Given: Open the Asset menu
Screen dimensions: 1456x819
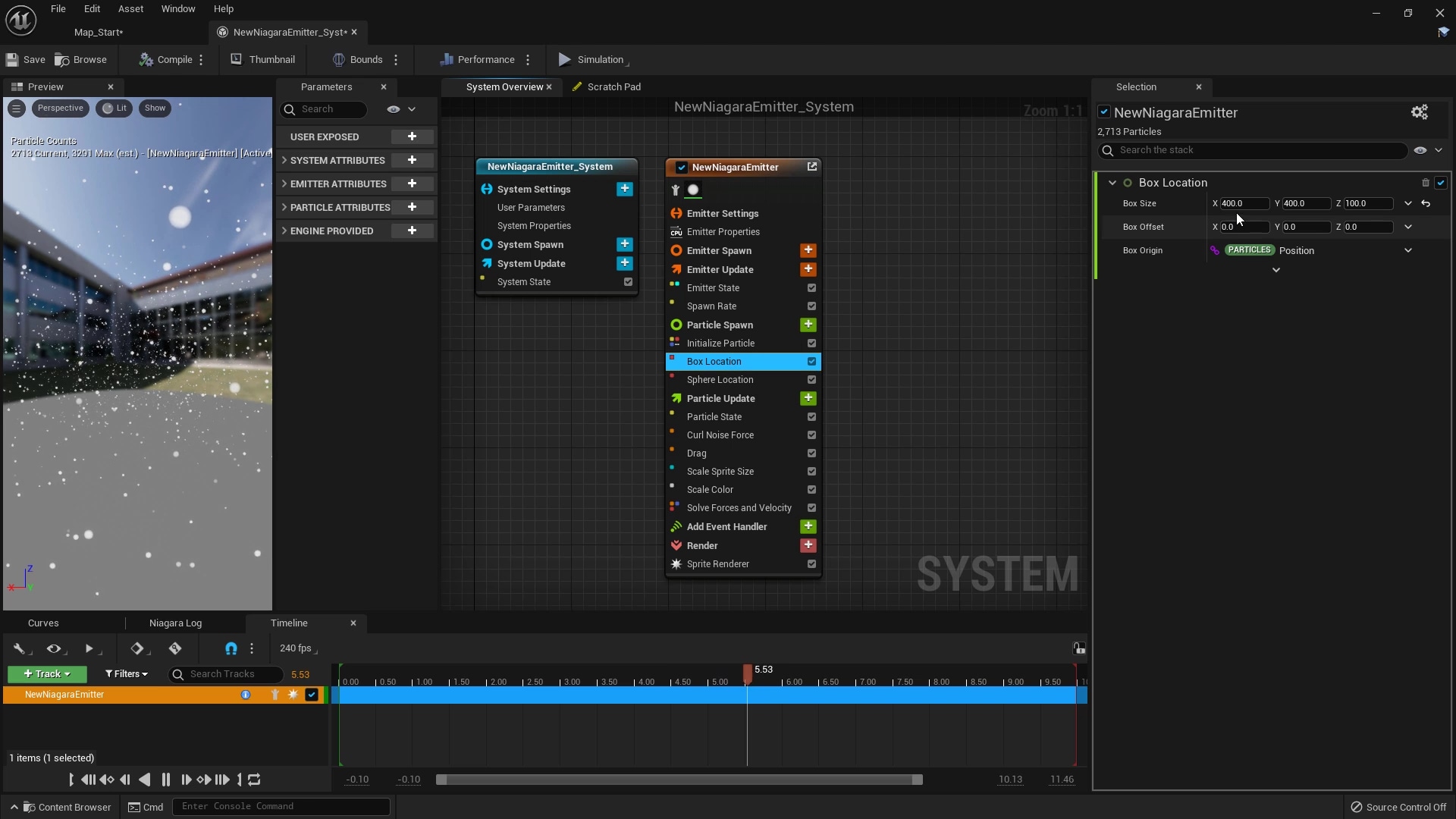Looking at the screenshot, I should tap(130, 9).
